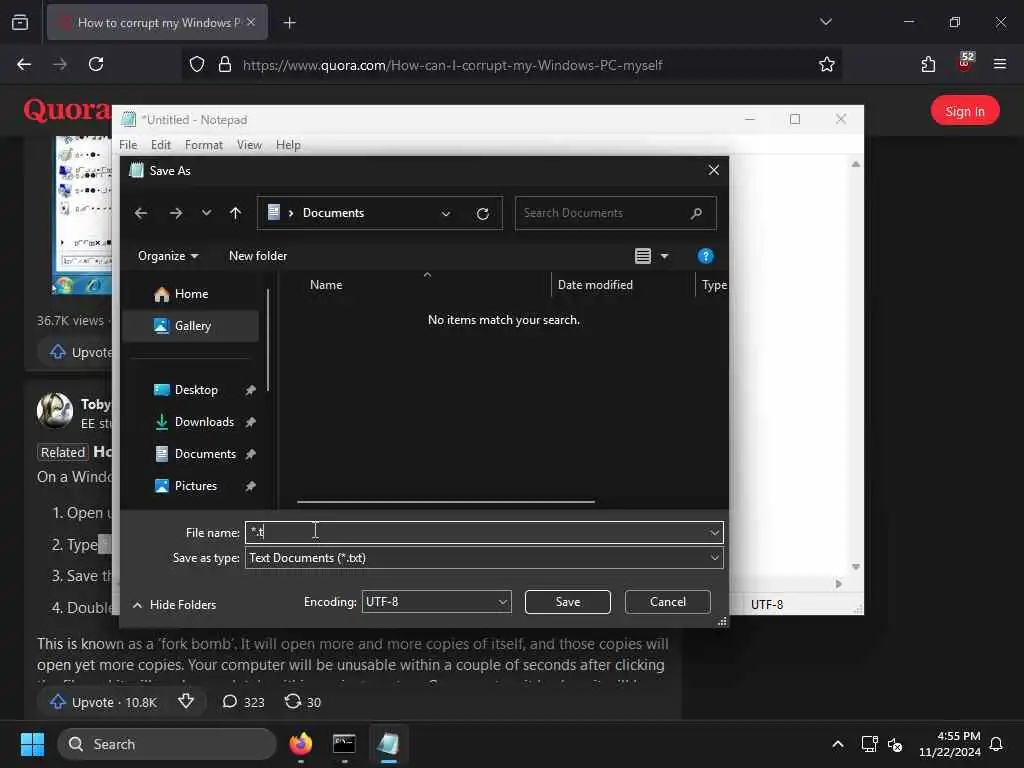This screenshot has height=768, width=1024.
Task: Open Notepad Edit menu
Action: 161,145
